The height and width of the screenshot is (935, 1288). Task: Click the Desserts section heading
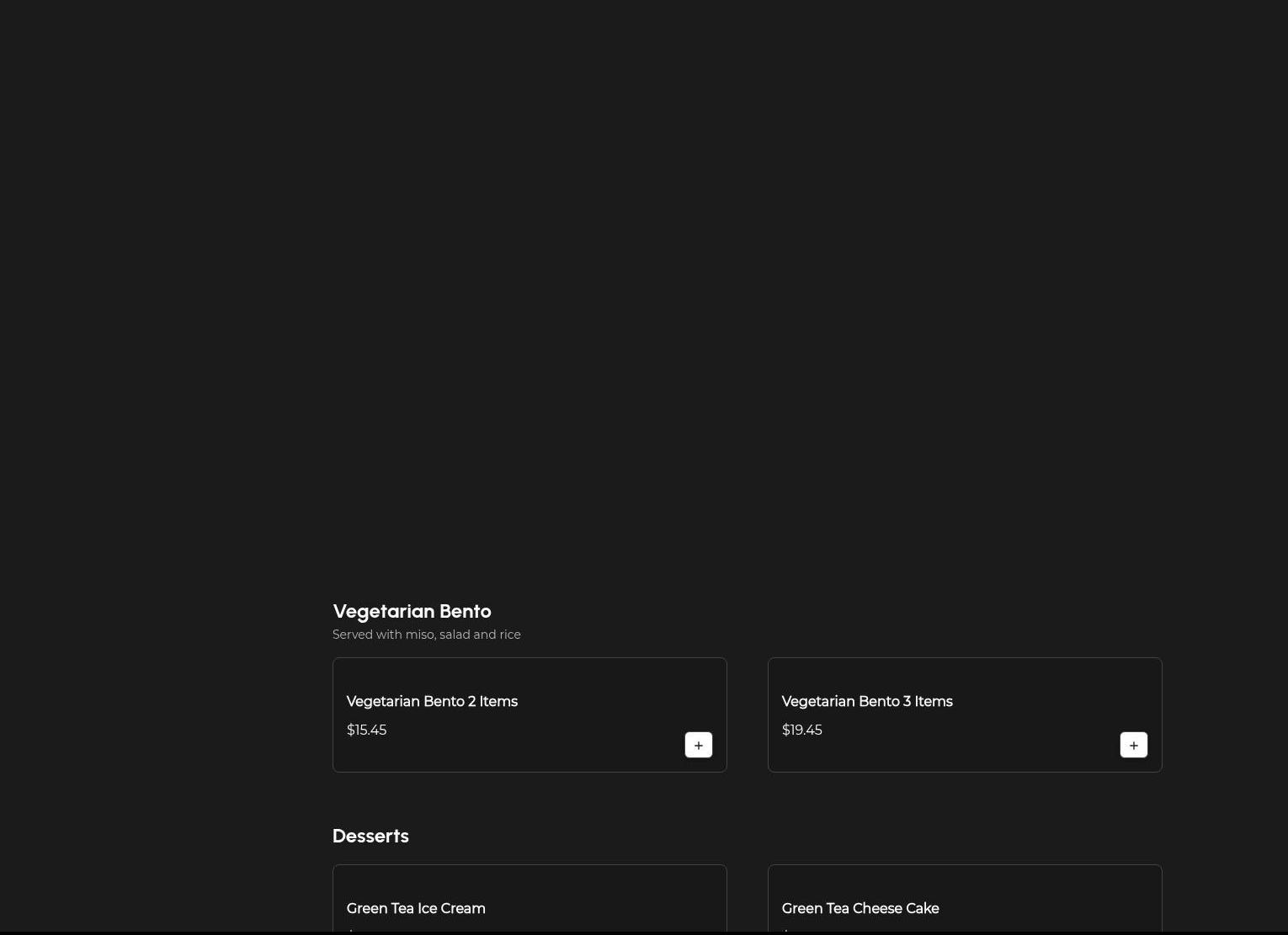coord(370,836)
